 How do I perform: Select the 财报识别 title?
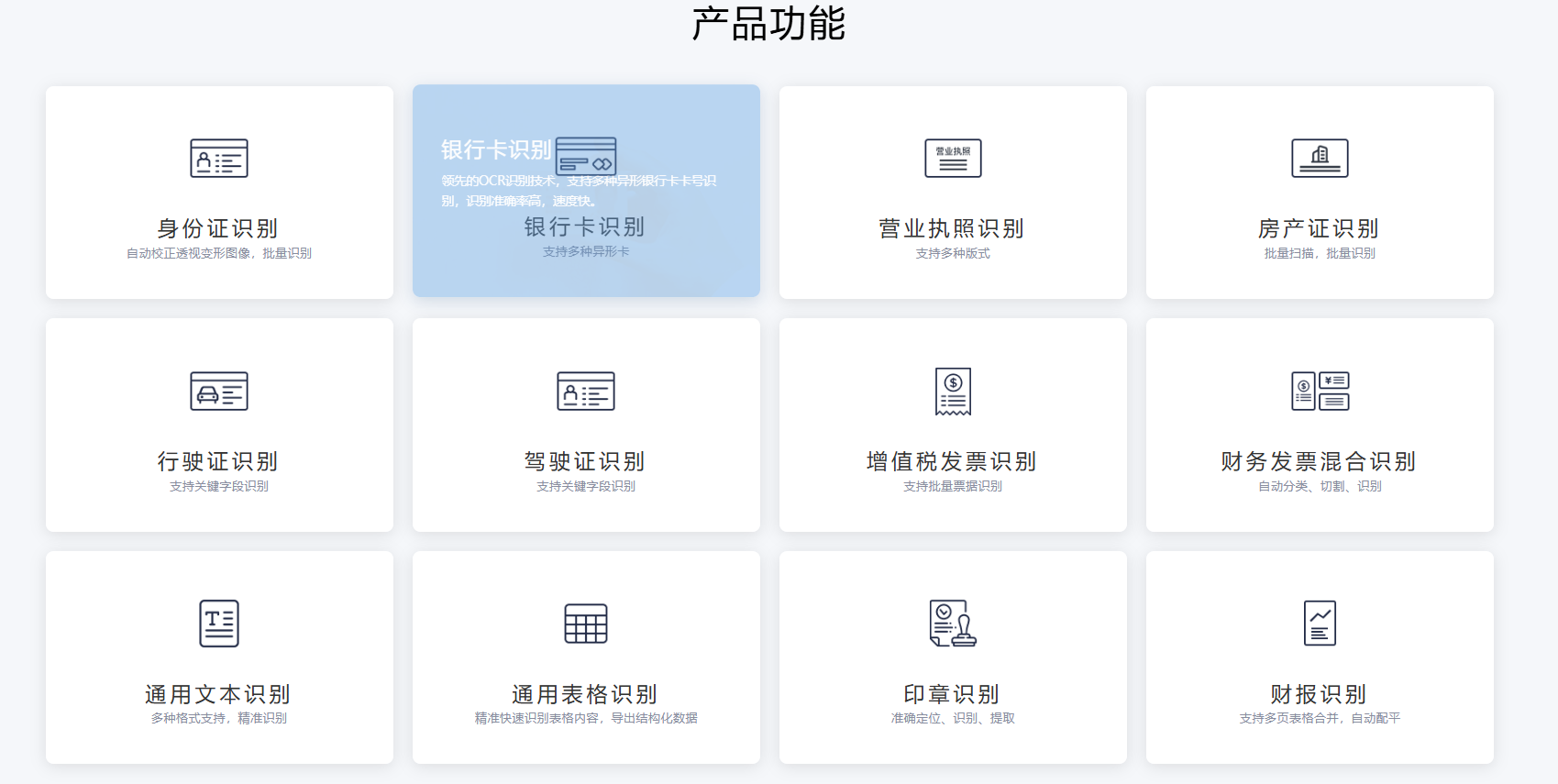pyautogui.click(x=1319, y=694)
